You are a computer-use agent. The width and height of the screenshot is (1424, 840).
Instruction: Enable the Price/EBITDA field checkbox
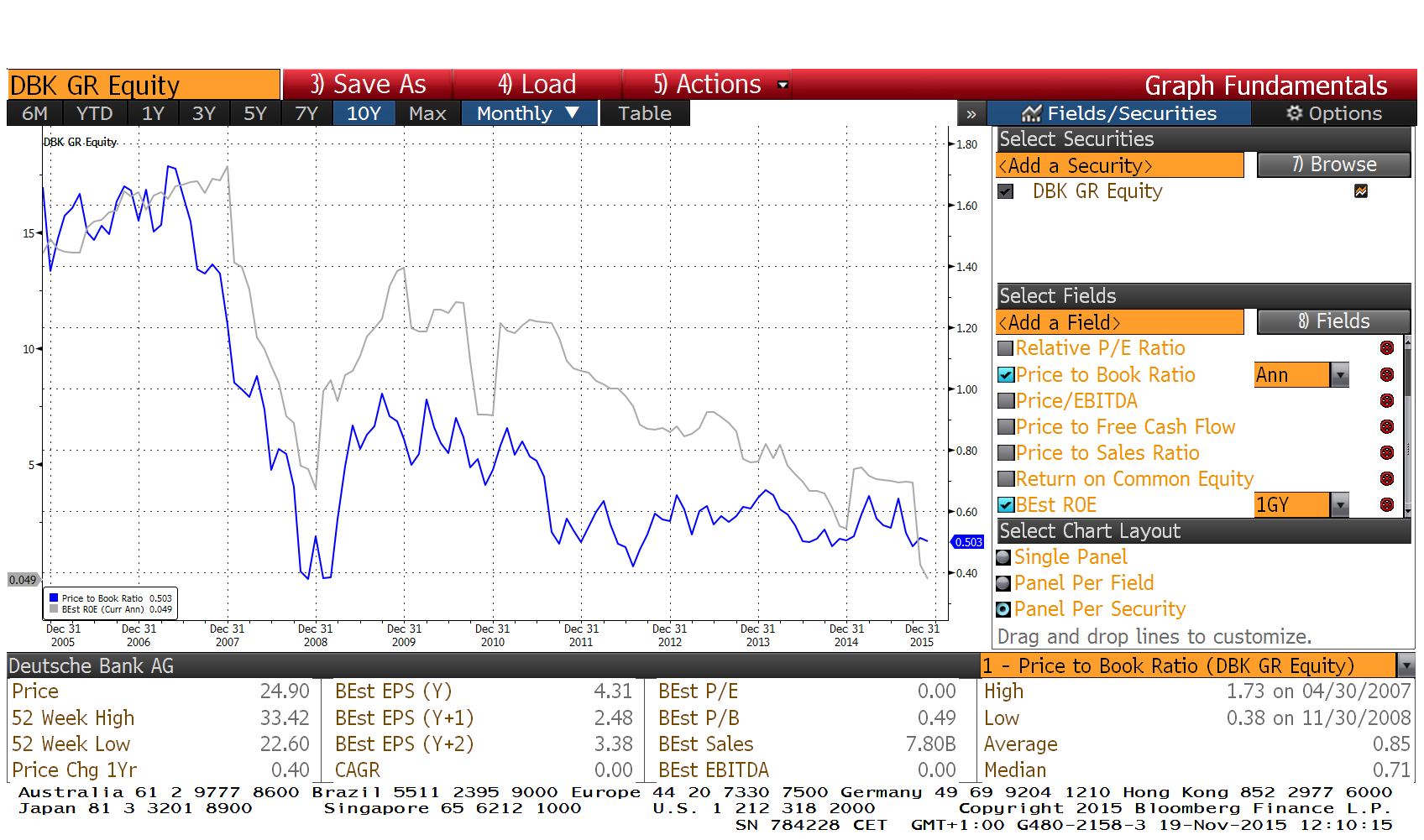[1005, 401]
